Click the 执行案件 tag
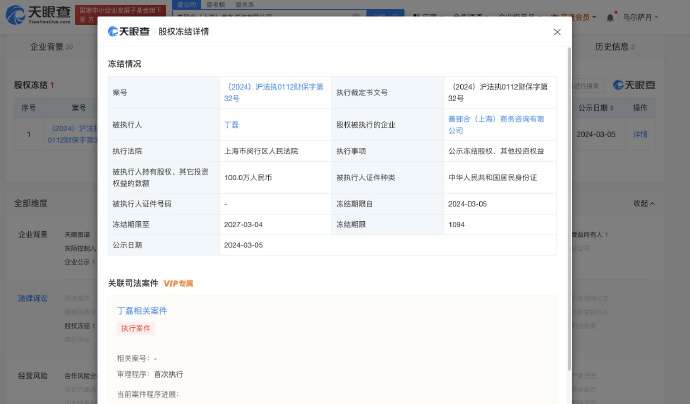Viewport: 690px width, 404px height. click(136, 328)
